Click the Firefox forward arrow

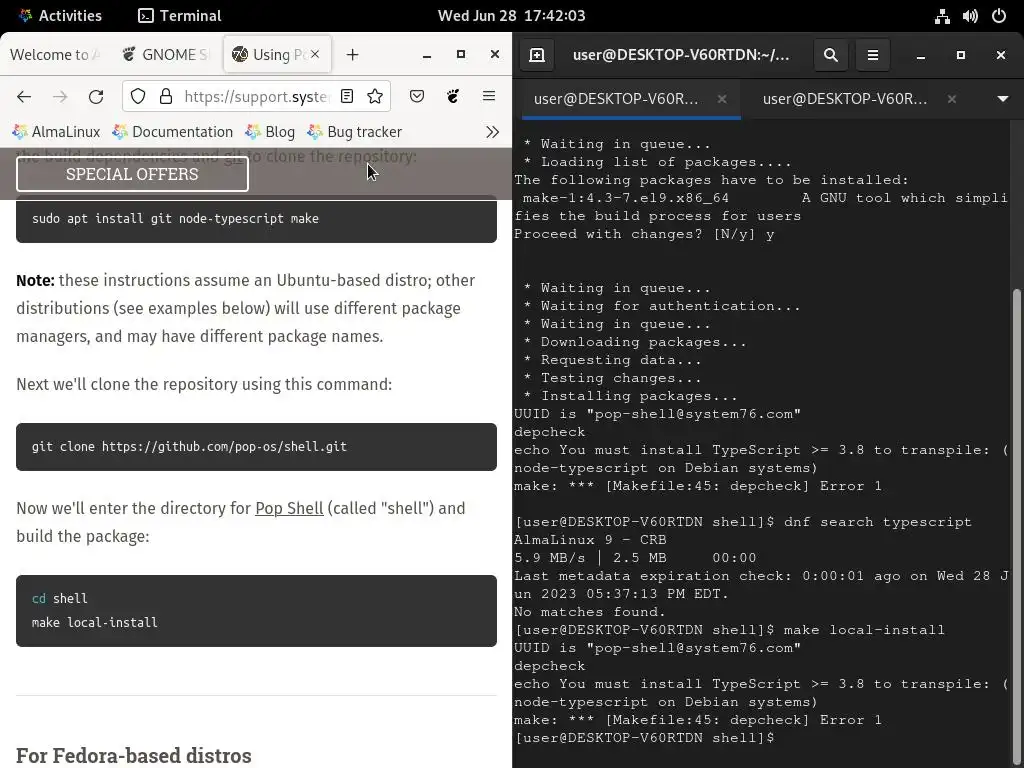click(60, 97)
